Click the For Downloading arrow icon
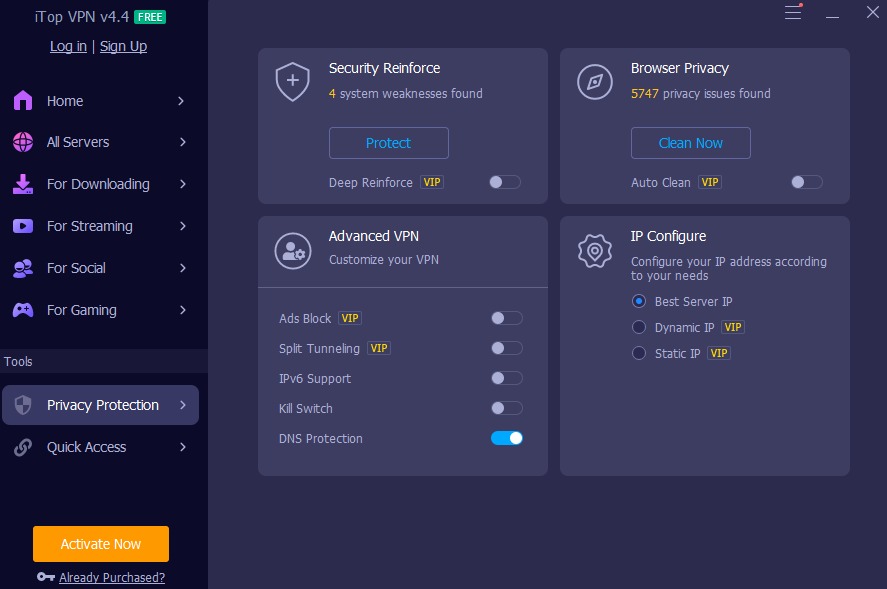The width and height of the screenshot is (887, 589). [x=22, y=184]
